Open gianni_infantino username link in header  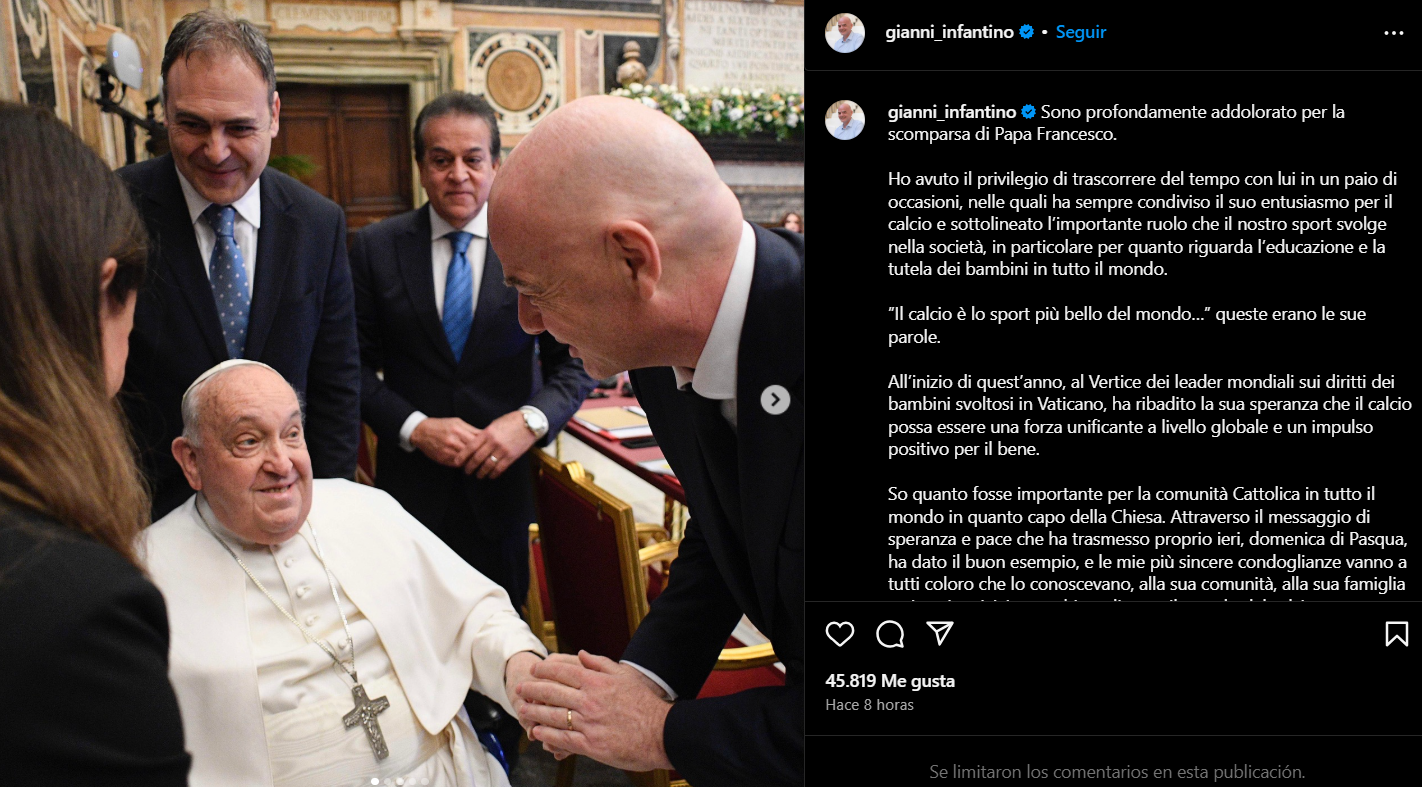950,32
